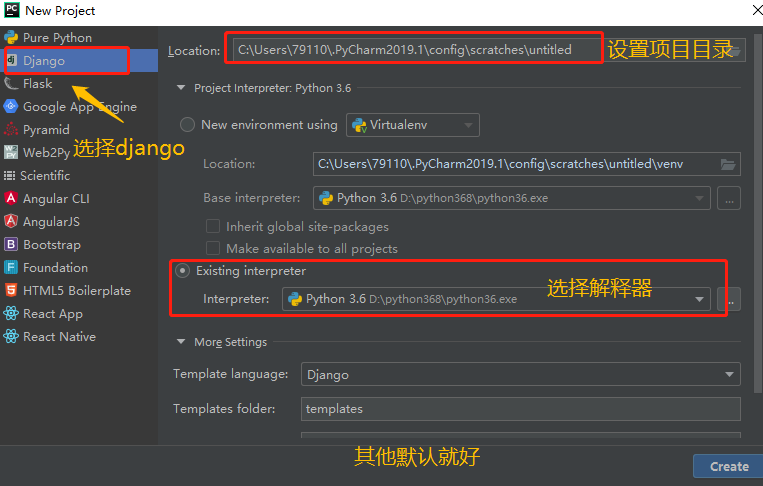Click Python icon in Base interpreter field
This screenshot has height=486, width=763.
[326, 198]
